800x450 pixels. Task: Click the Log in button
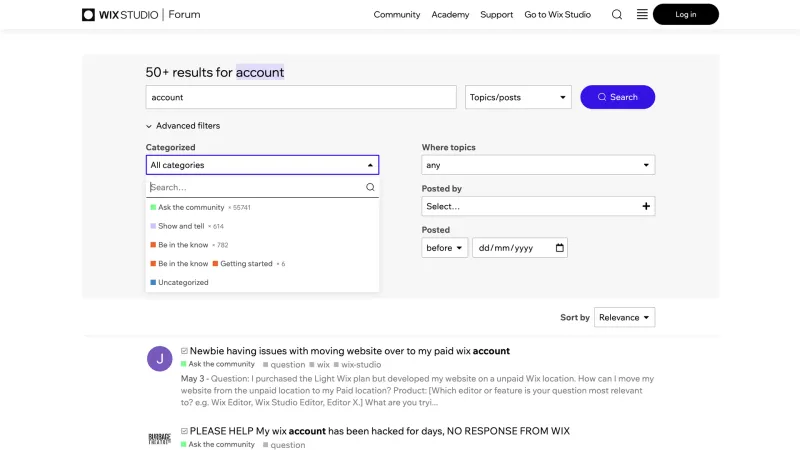[x=686, y=14]
